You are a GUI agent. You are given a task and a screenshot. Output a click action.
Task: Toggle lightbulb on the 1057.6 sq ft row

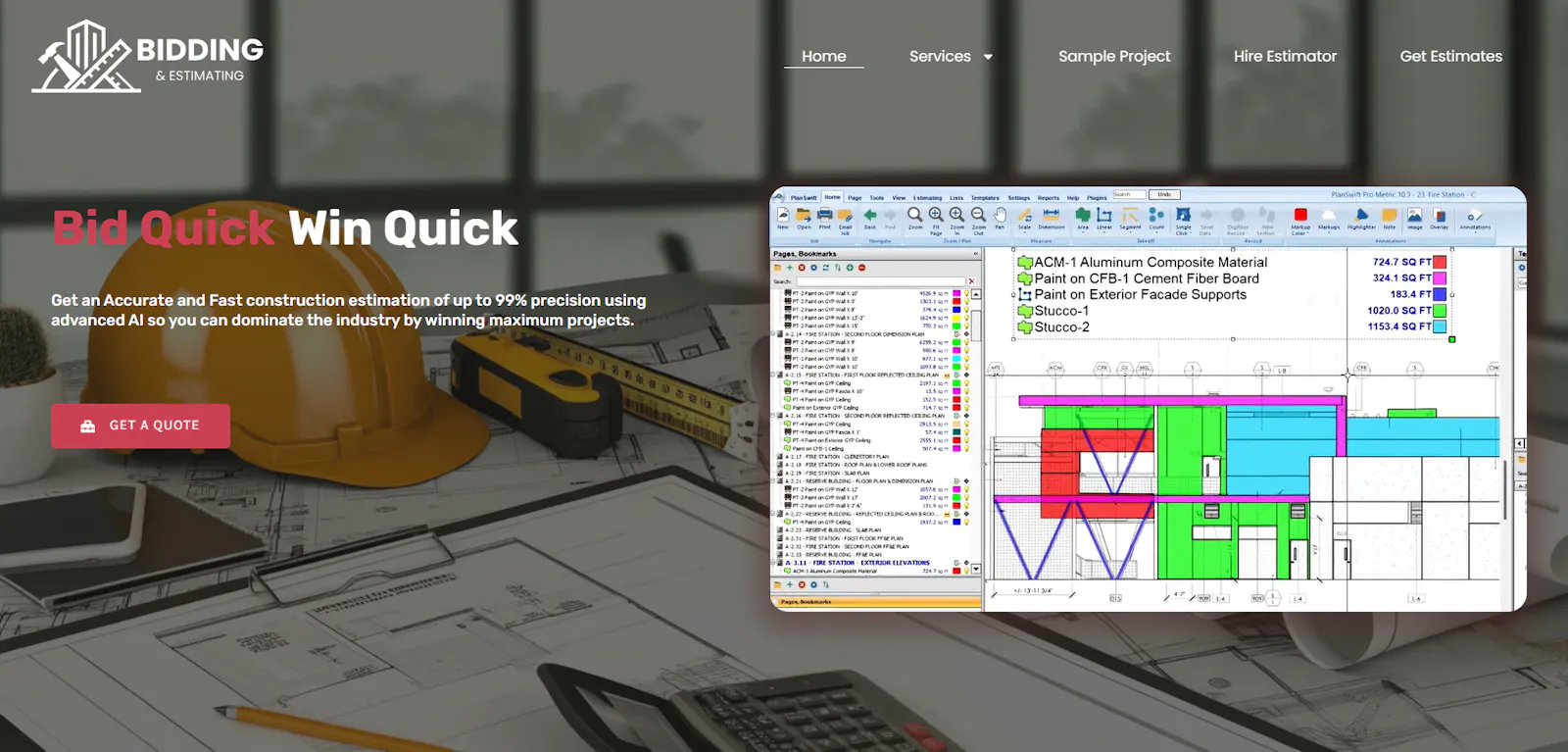point(966,489)
